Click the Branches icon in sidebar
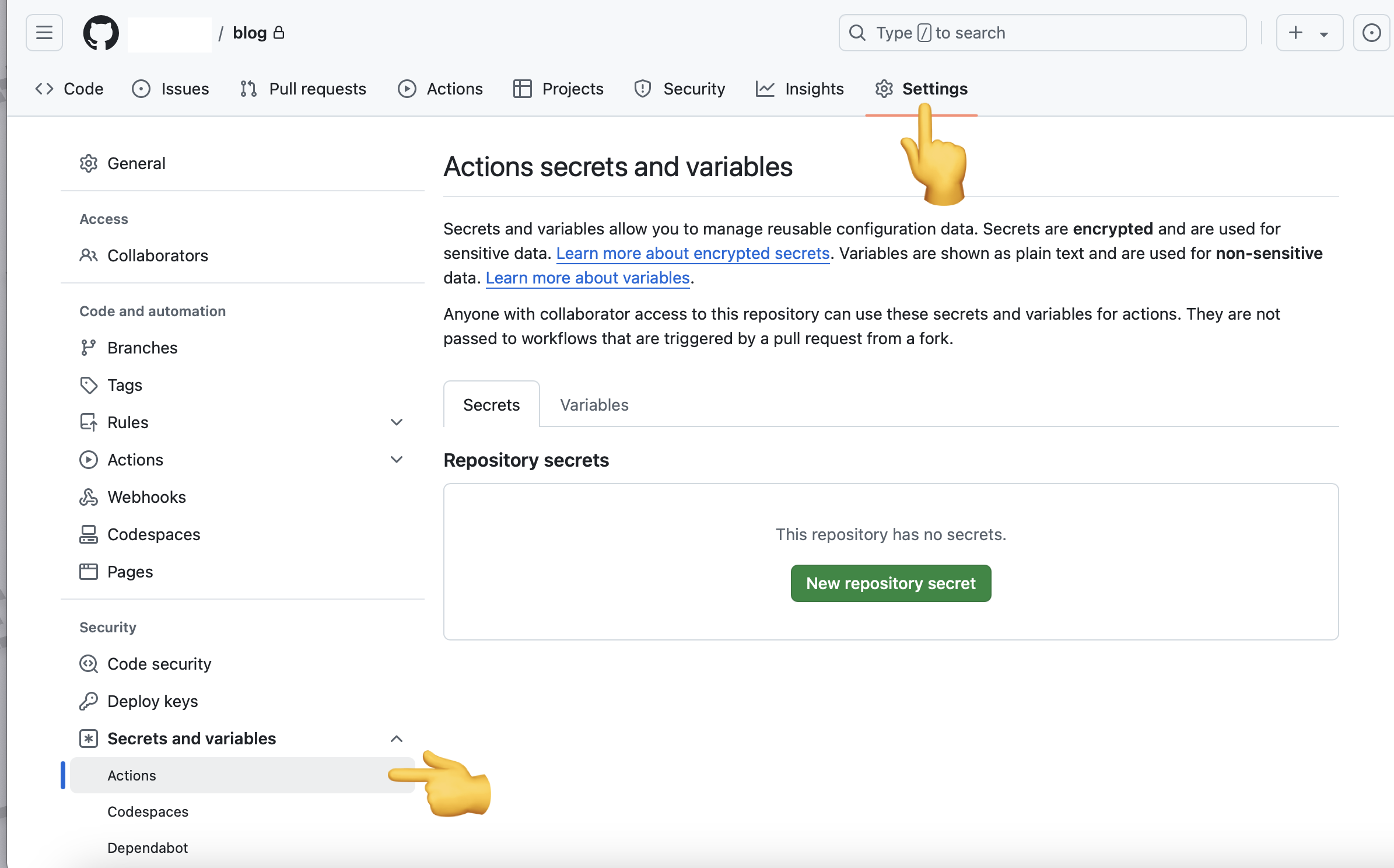The width and height of the screenshot is (1394, 868). 89,348
